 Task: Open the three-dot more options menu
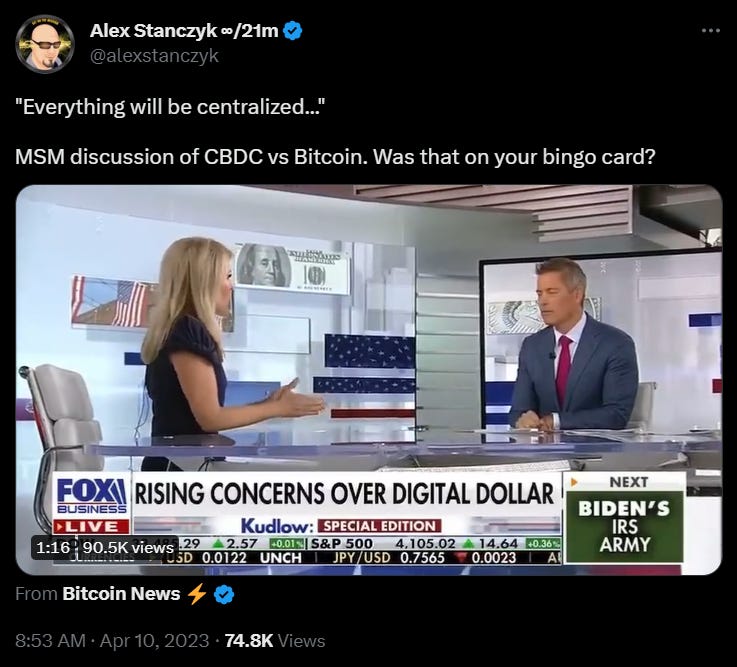(x=710, y=31)
